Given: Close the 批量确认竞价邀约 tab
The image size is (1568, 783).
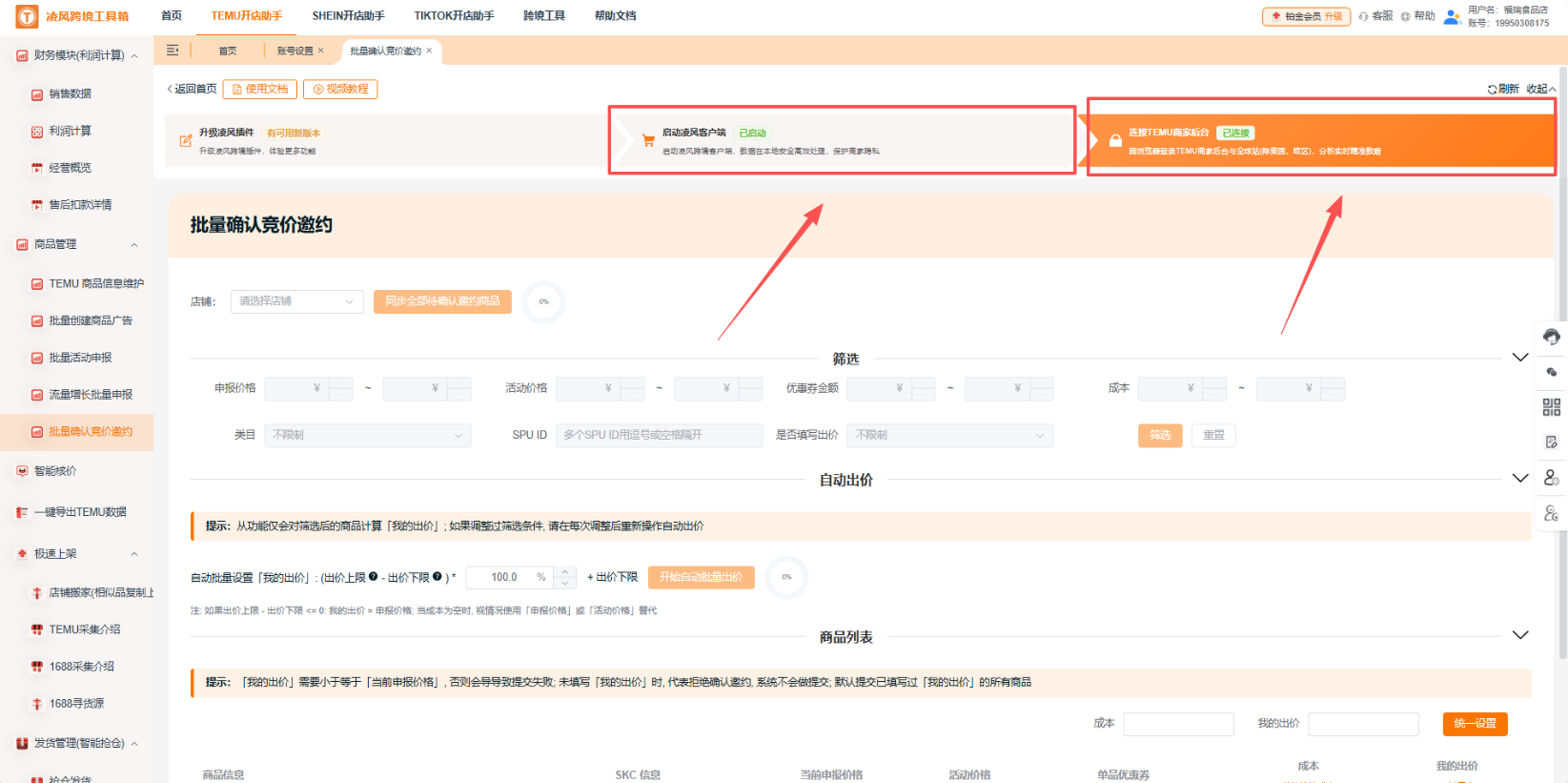Looking at the screenshot, I should coord(429,51).
